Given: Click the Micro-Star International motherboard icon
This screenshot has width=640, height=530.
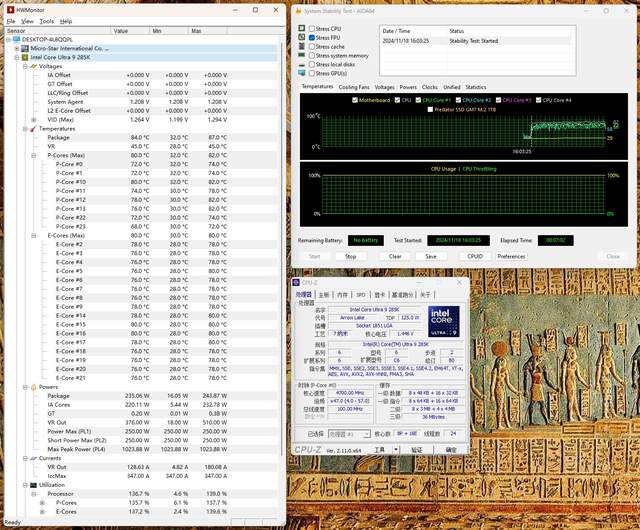Looking at the screenshot, I should click(25, 47).
